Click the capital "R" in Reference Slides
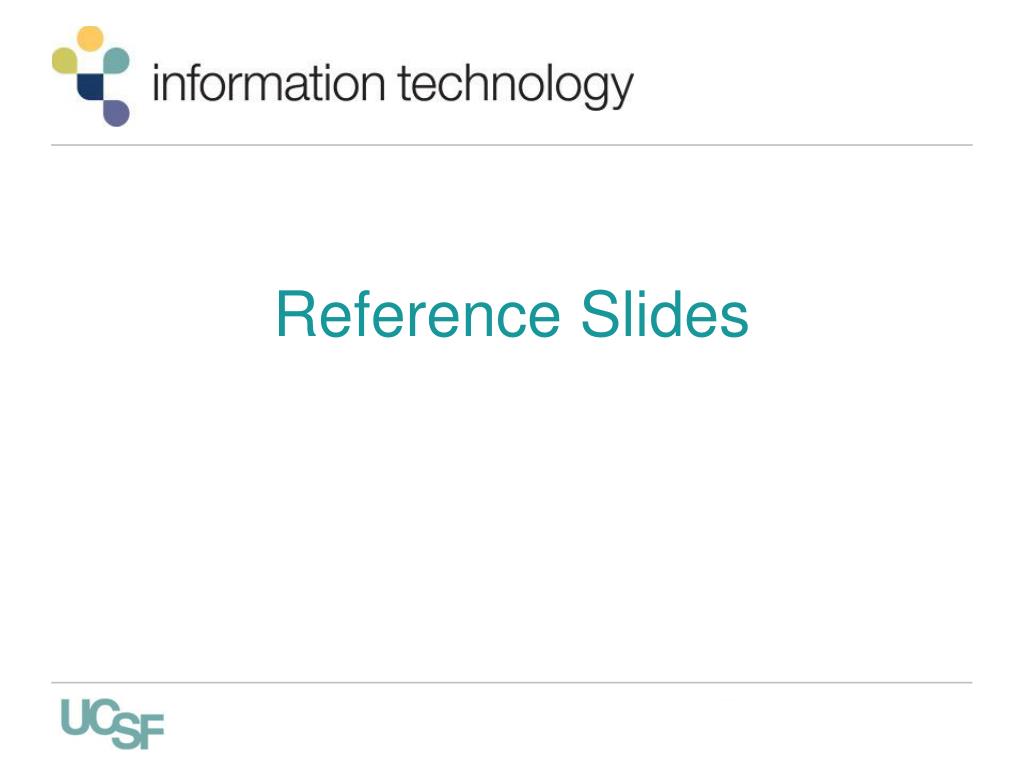Viewport: 1024px width, 768px height. click(296, 315)
